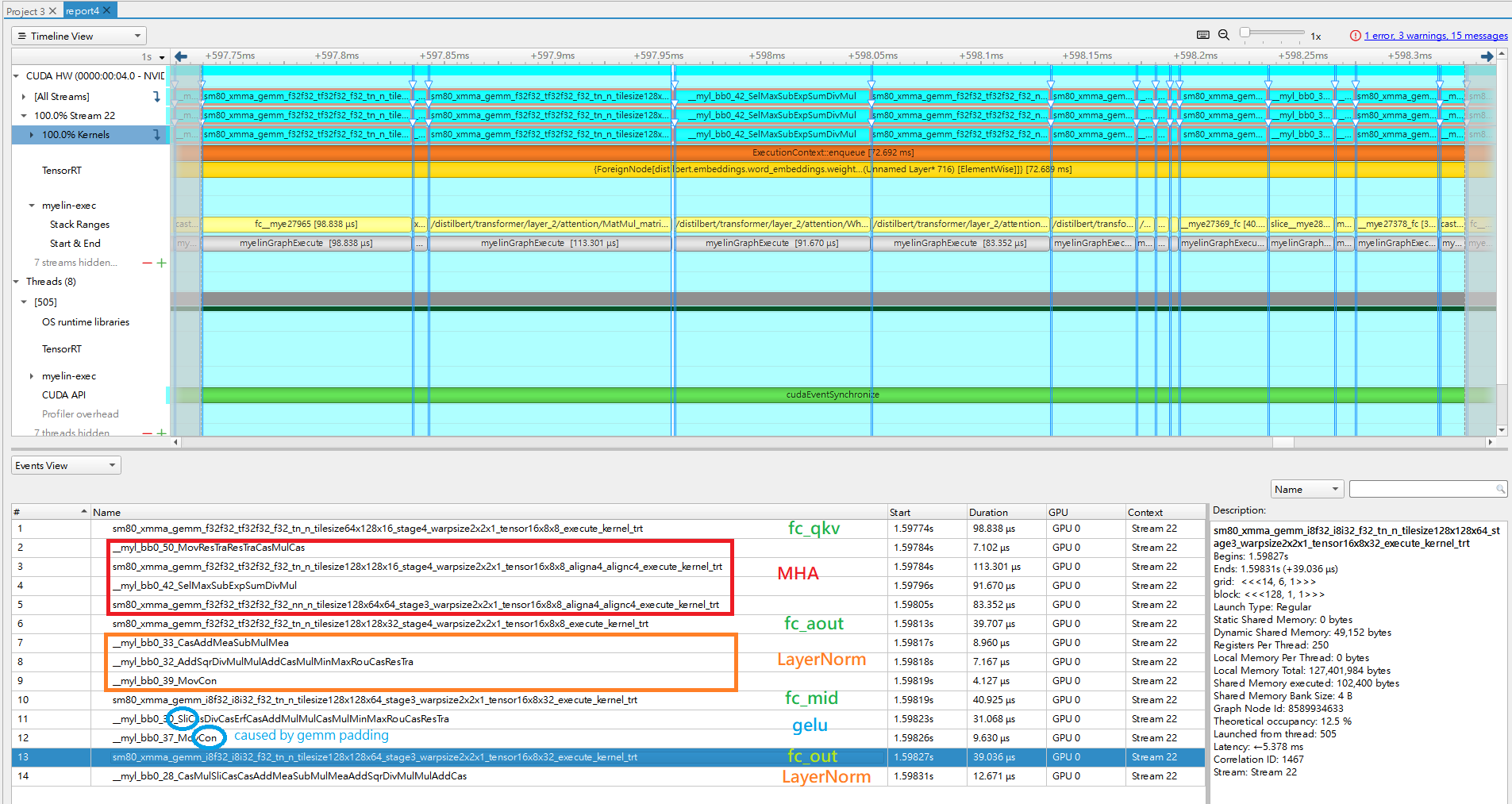Click the pin arrow on All Streams row
The image size is (1512, 804).
tap(156, 96)
